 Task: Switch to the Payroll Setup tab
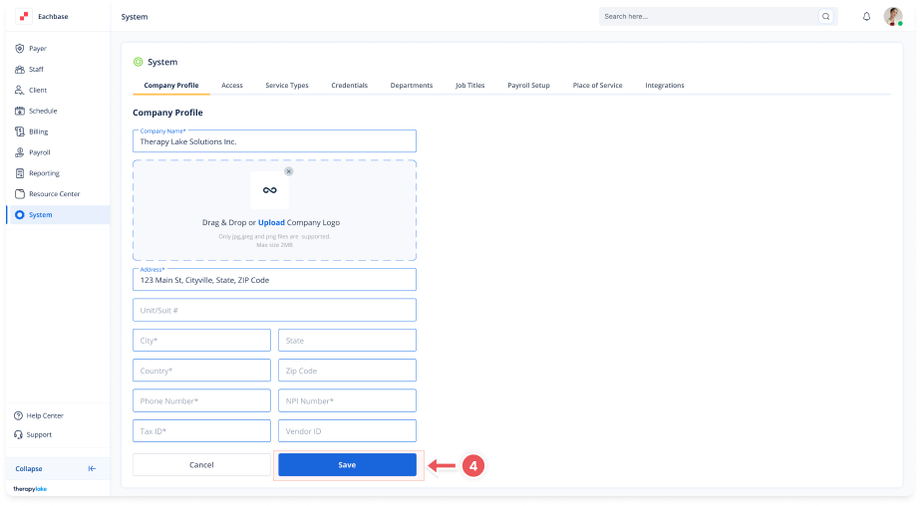pyautogui.click(x=529, y=85)
